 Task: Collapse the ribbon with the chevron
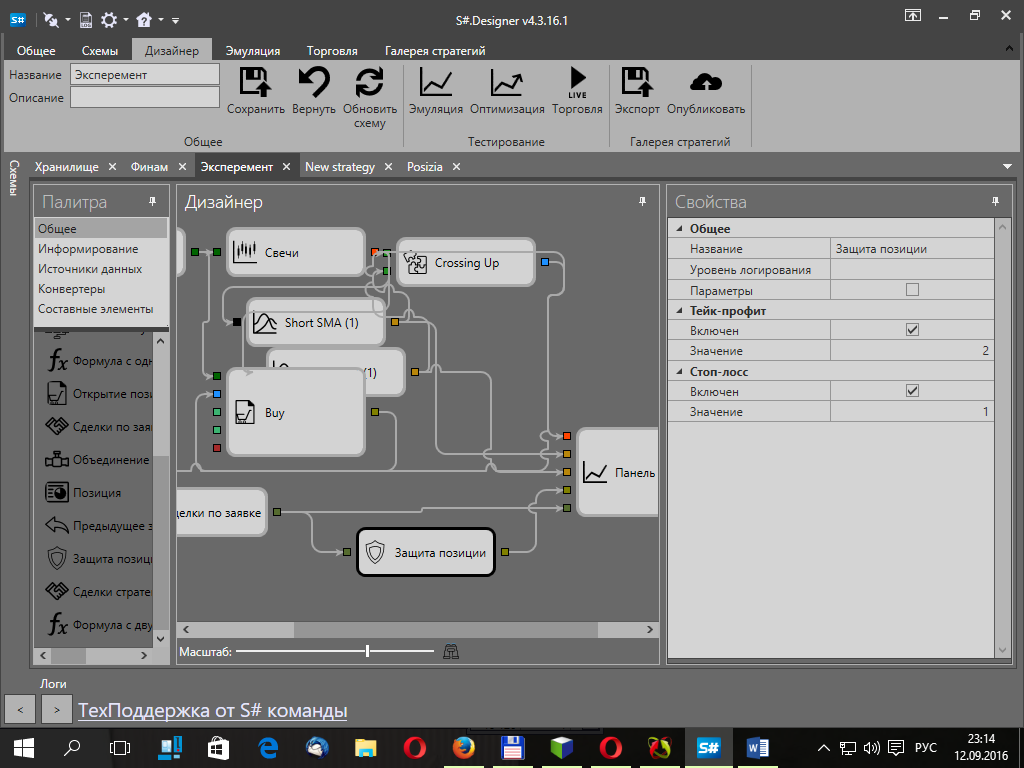tap(1010, 49)
